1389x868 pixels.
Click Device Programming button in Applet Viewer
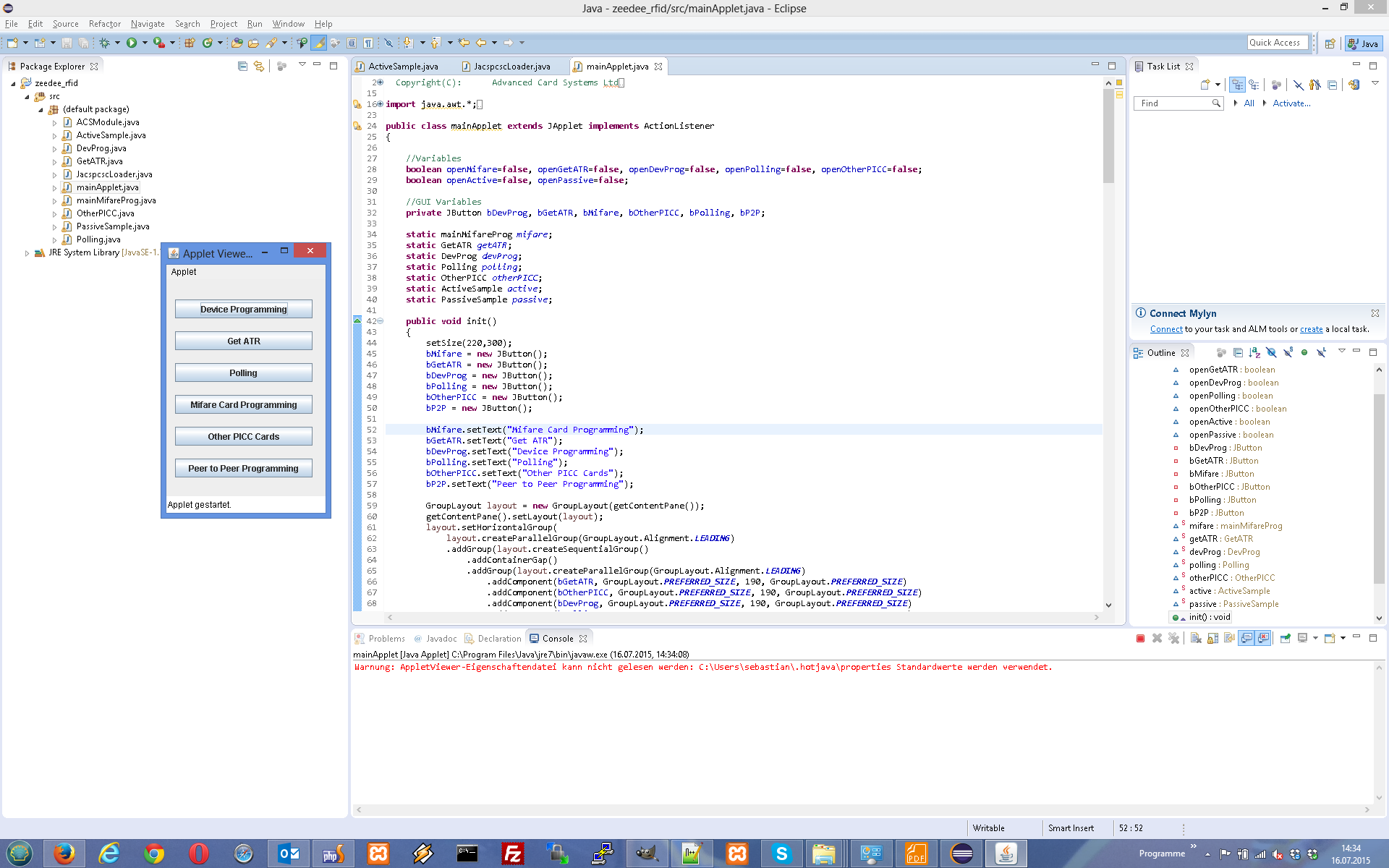[244, 310]
